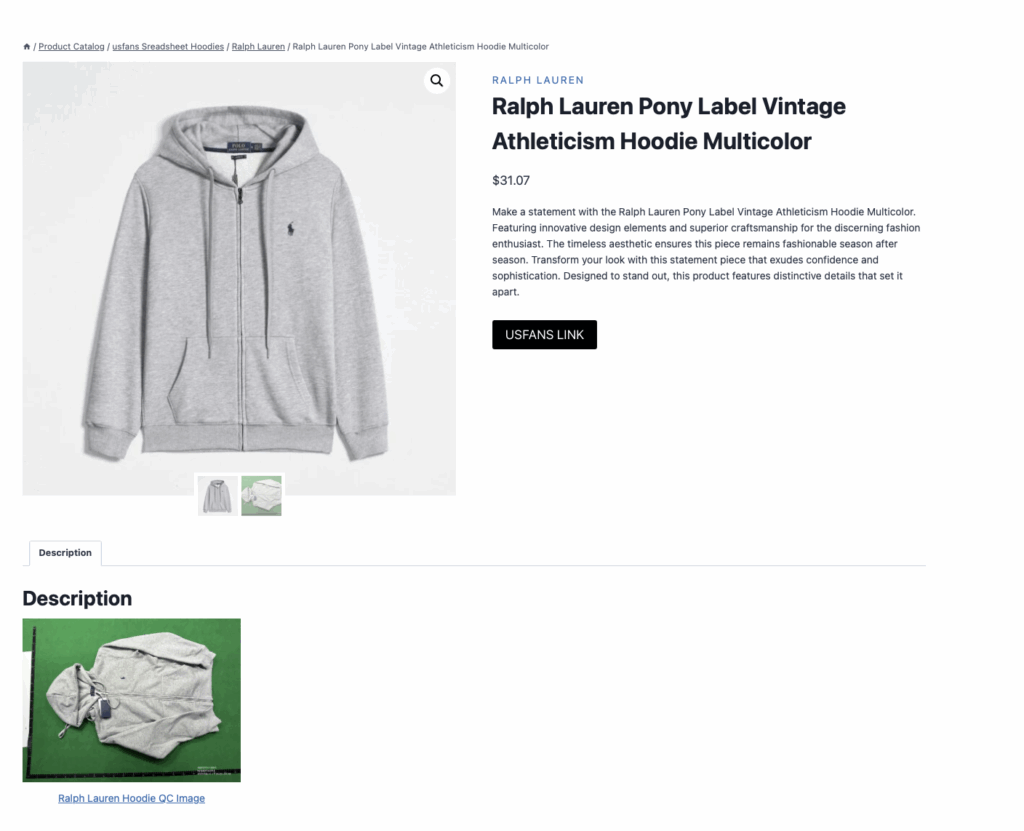Follow the Ralph Lauren breadcrumb link
The image size is (1024, 831).
(258, 46)
